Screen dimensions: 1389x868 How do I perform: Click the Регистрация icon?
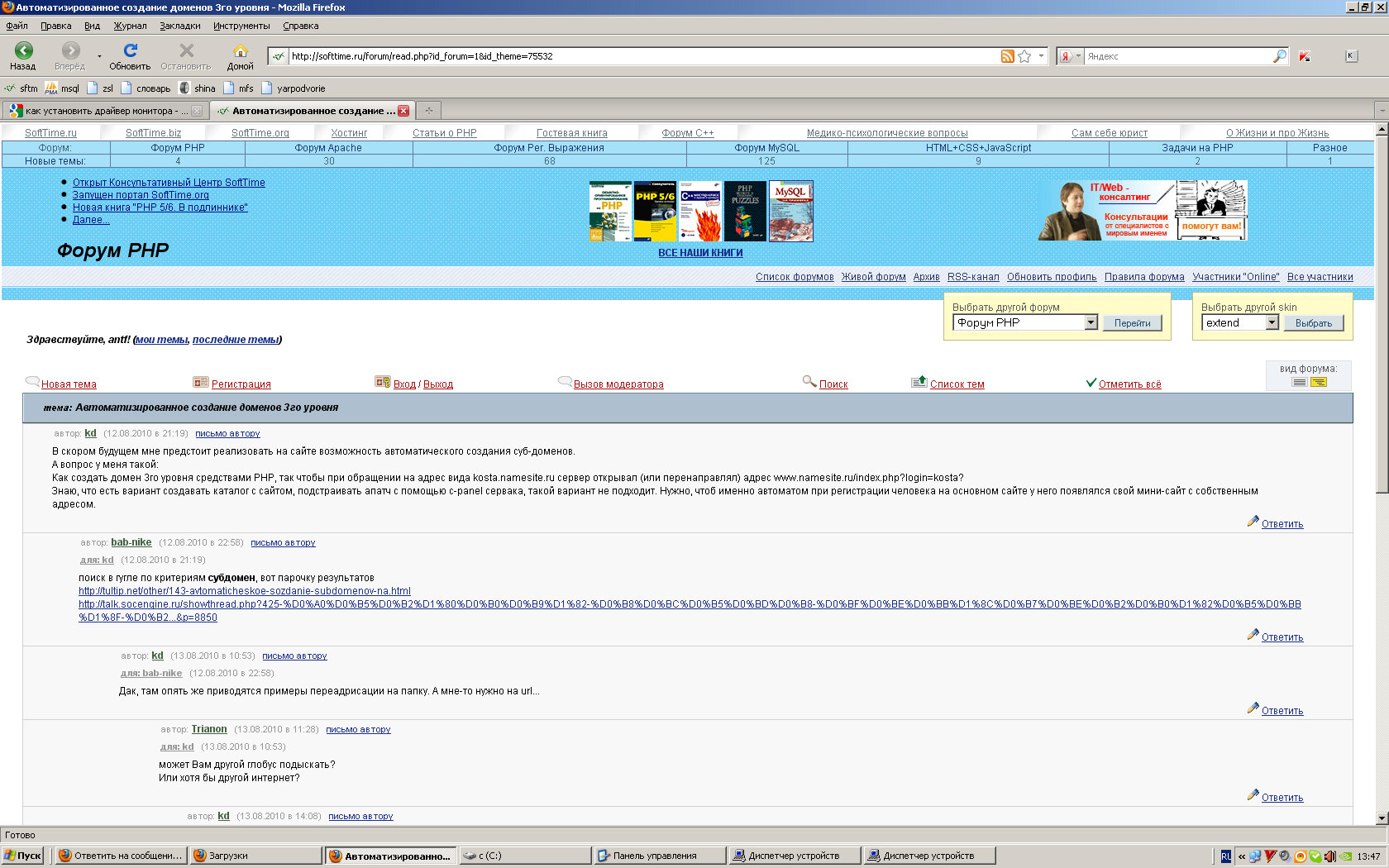click(200, 382)
